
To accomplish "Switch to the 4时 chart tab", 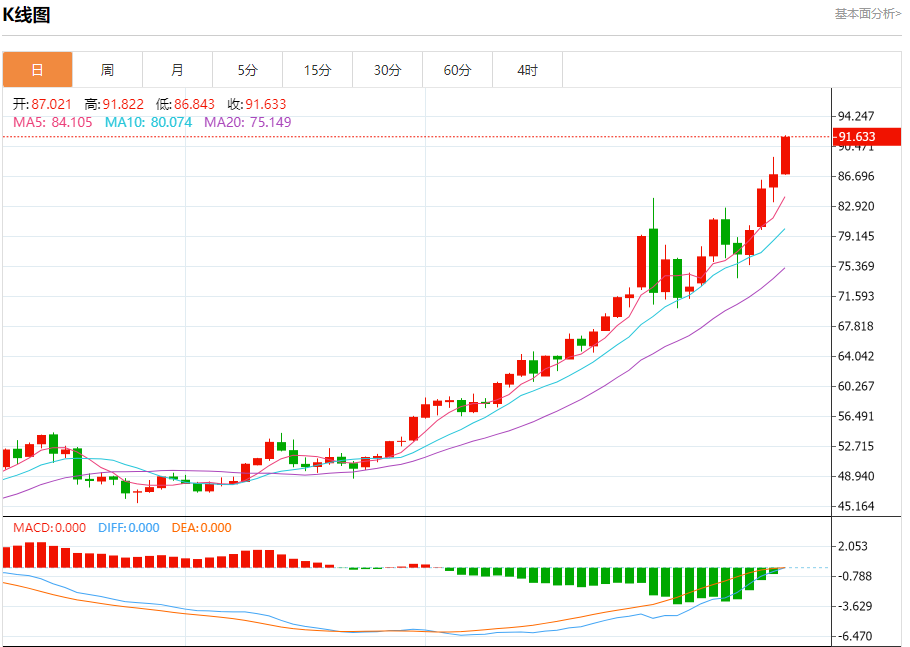I will (527, 70).
